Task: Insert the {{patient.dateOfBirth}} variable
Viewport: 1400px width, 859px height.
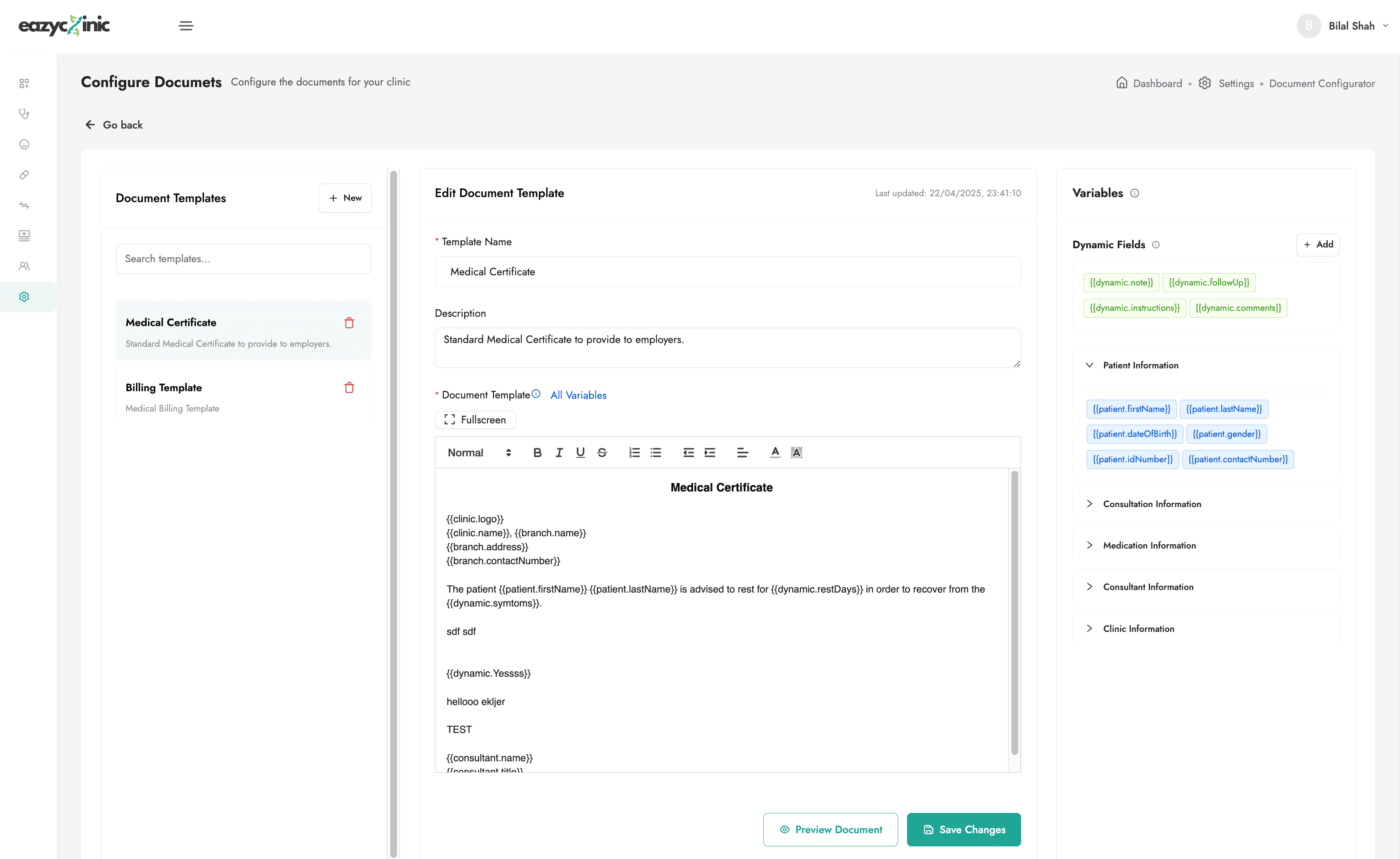Action: click(1134, 434)
